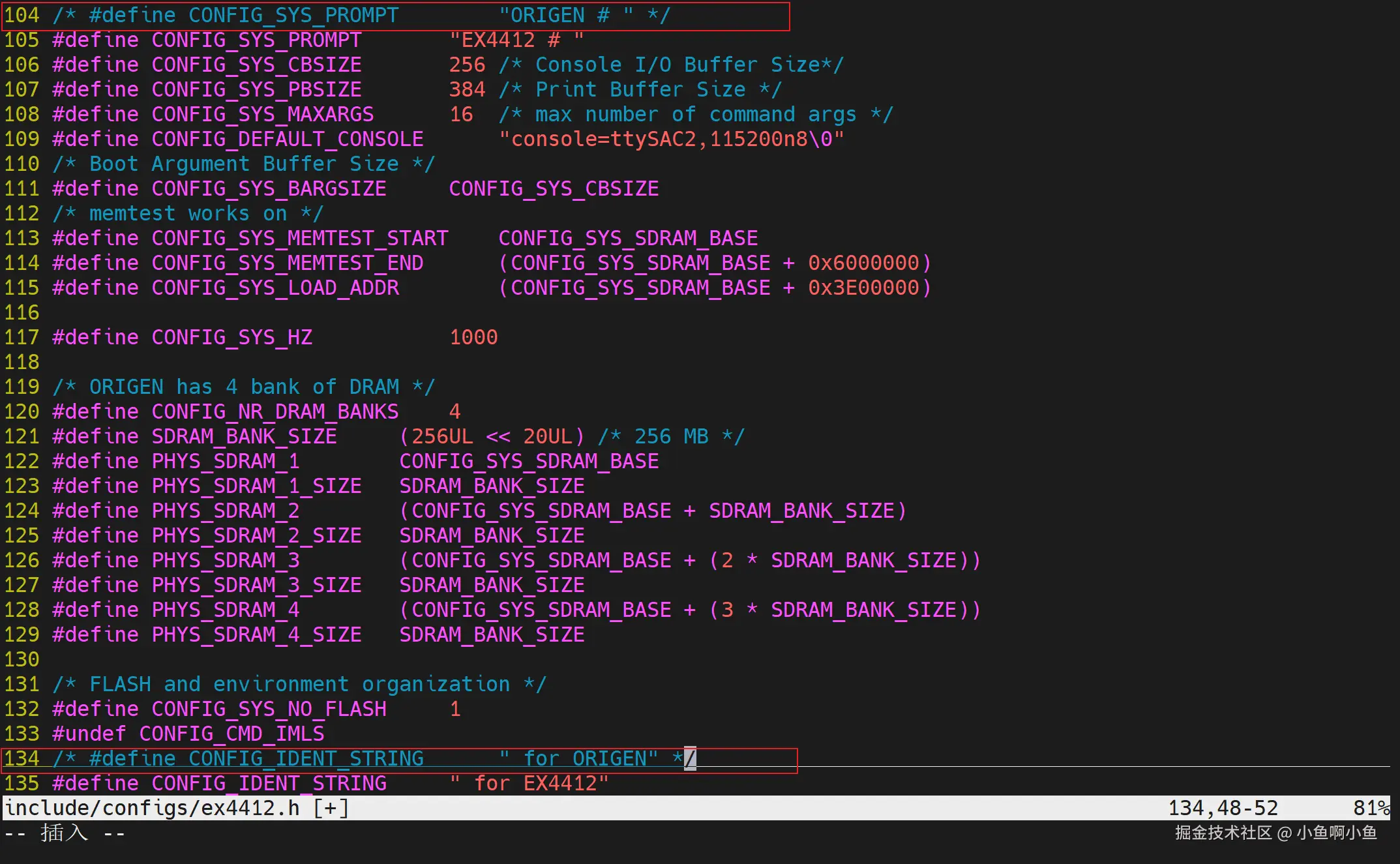Click line number 104 in the gutter
Viewport: 1400px width, 864px height.
tap(22, 15)
